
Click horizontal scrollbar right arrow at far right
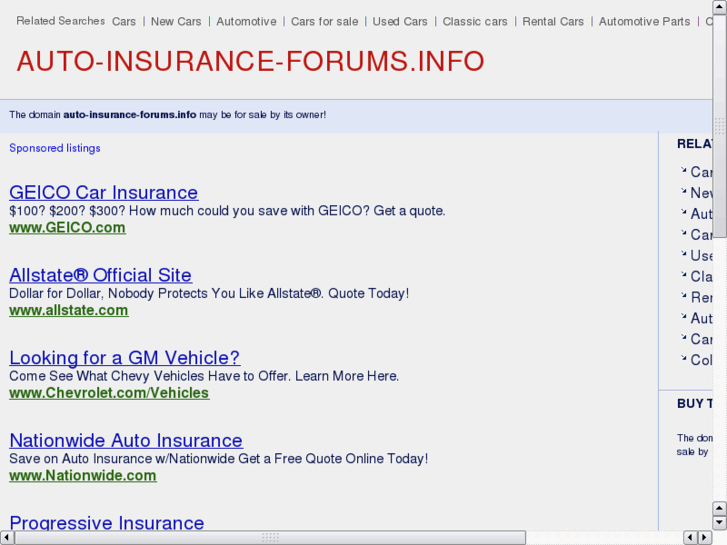[x=705, y=538]
